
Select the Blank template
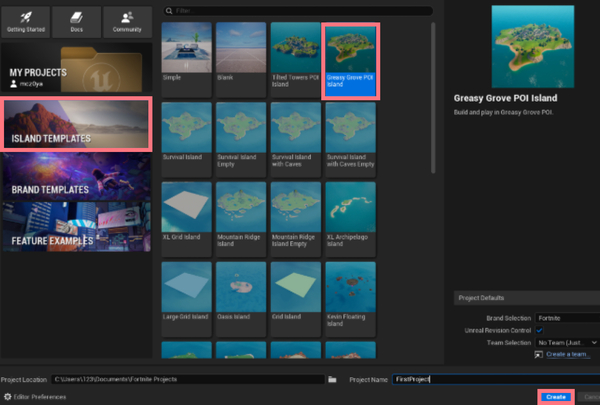[x=241, y=59]
